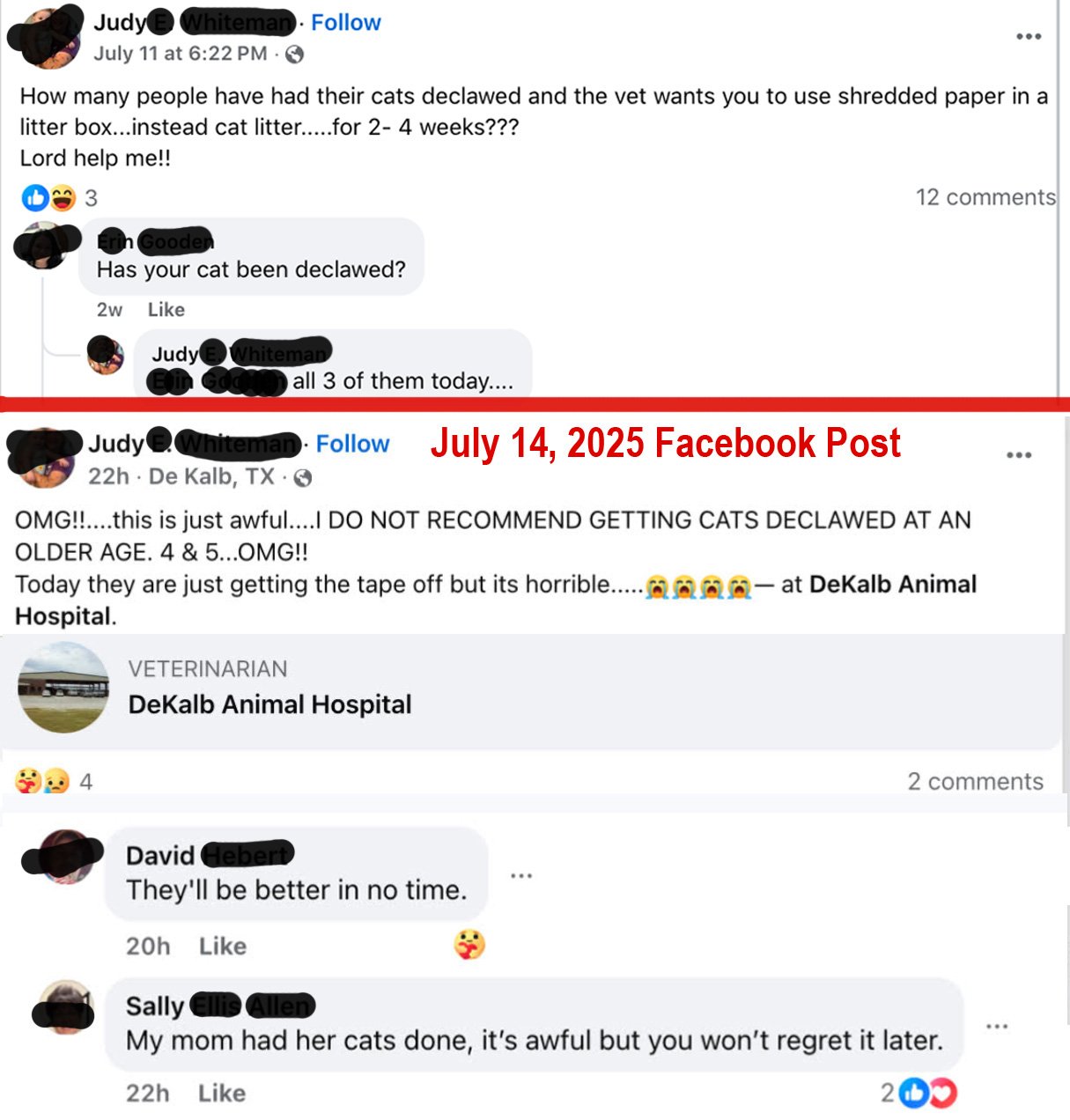The image size is (1070, 1120).
Task: Open the top post's three-dot options menu
Action: [x=1028, y=37]
